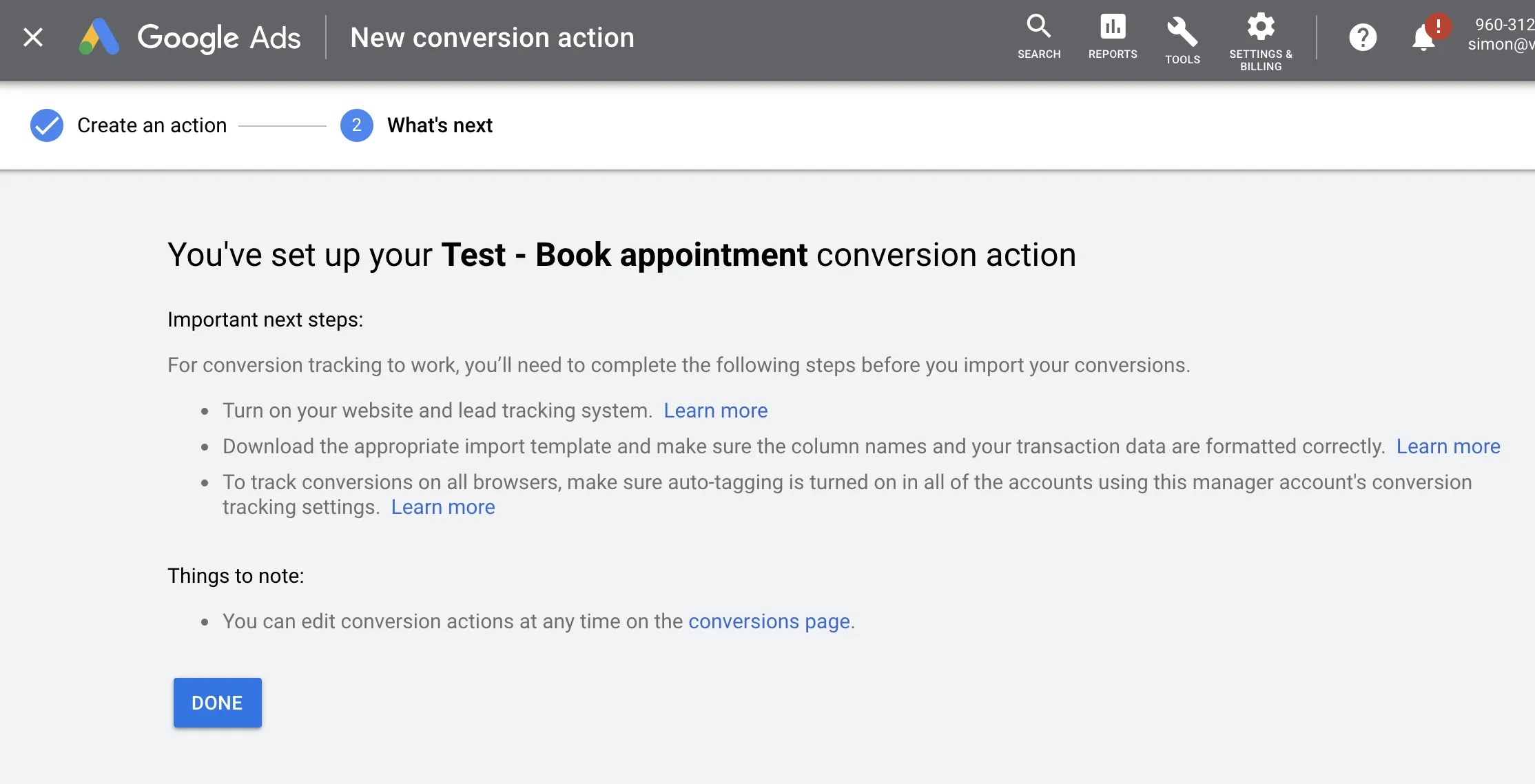Open the conversions page link
Image resolution: width=1535 pixels, height=784 pixels.
769,621
